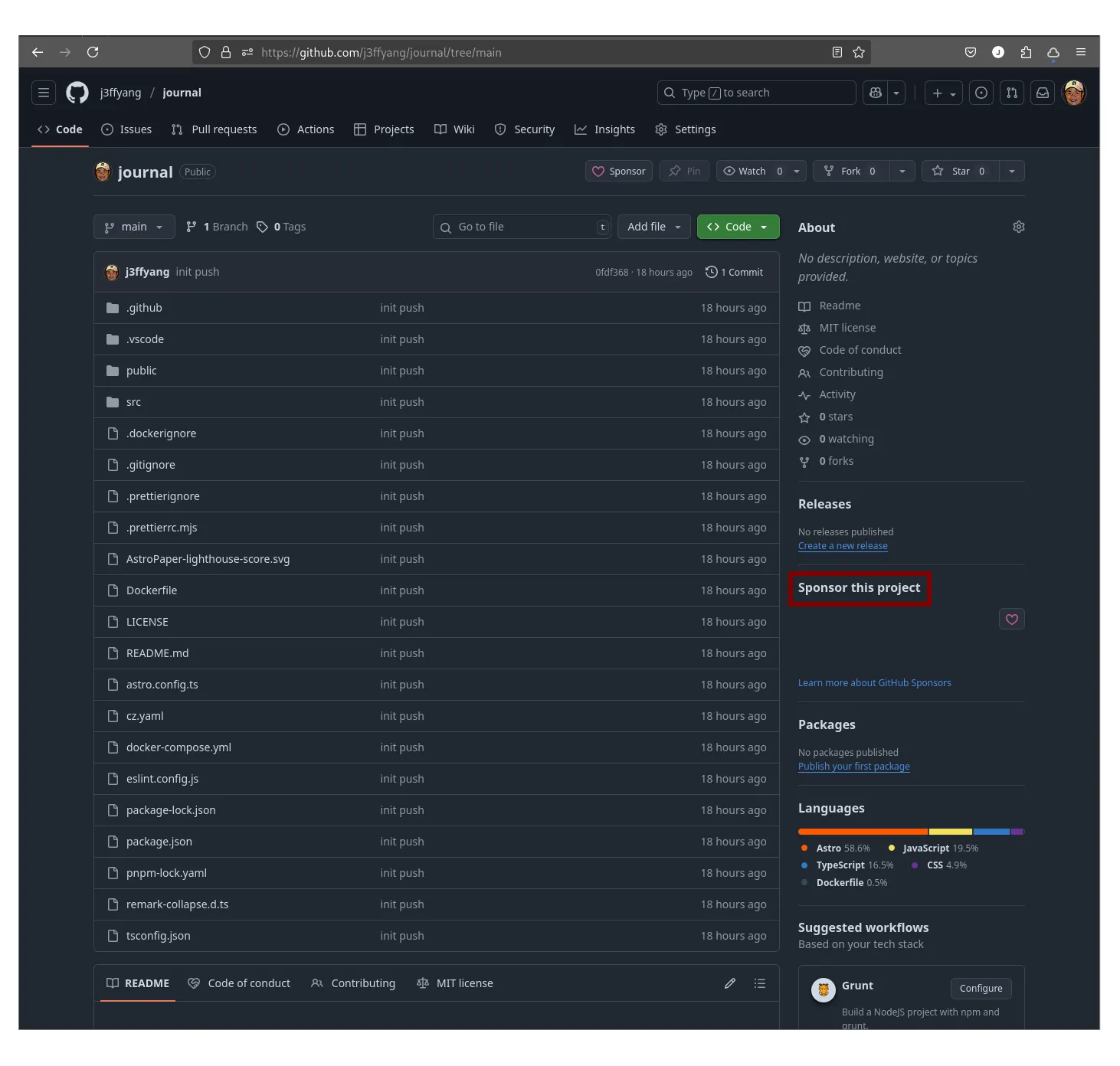Click the Go to file search field

[522, 227]
